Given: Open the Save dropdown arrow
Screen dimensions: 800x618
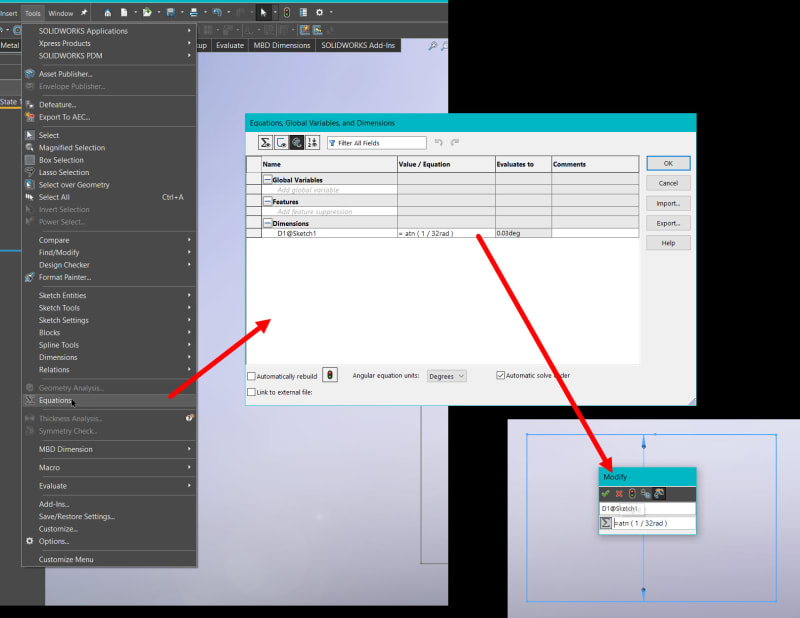Looking at the screenshot, I should [182, 12].
